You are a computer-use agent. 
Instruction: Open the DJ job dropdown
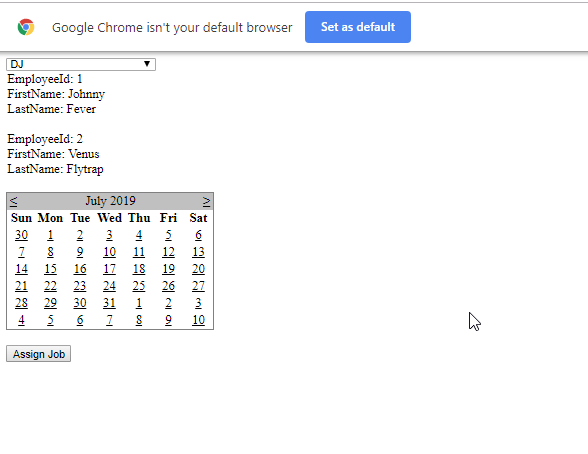pyautogui.click(x=81, y=64)
